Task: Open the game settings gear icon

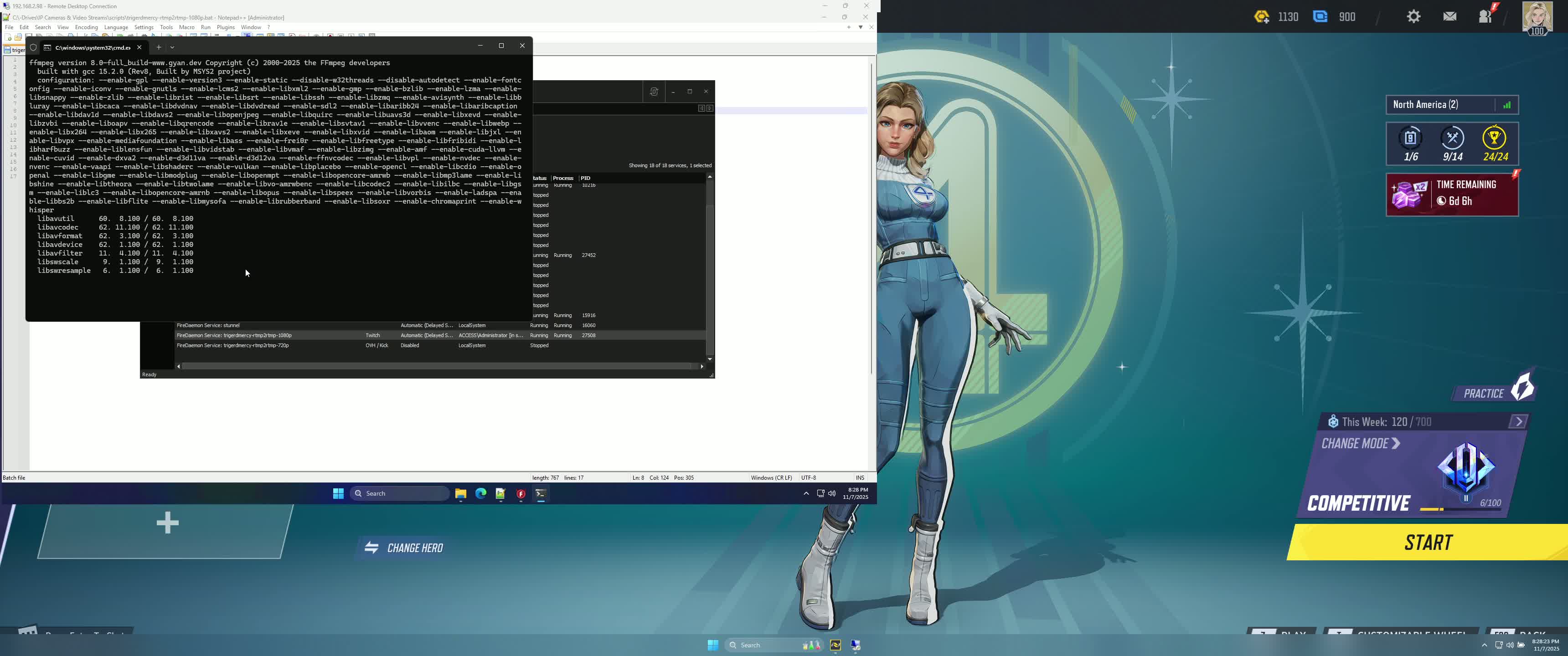Action: tap(1413, 17)
